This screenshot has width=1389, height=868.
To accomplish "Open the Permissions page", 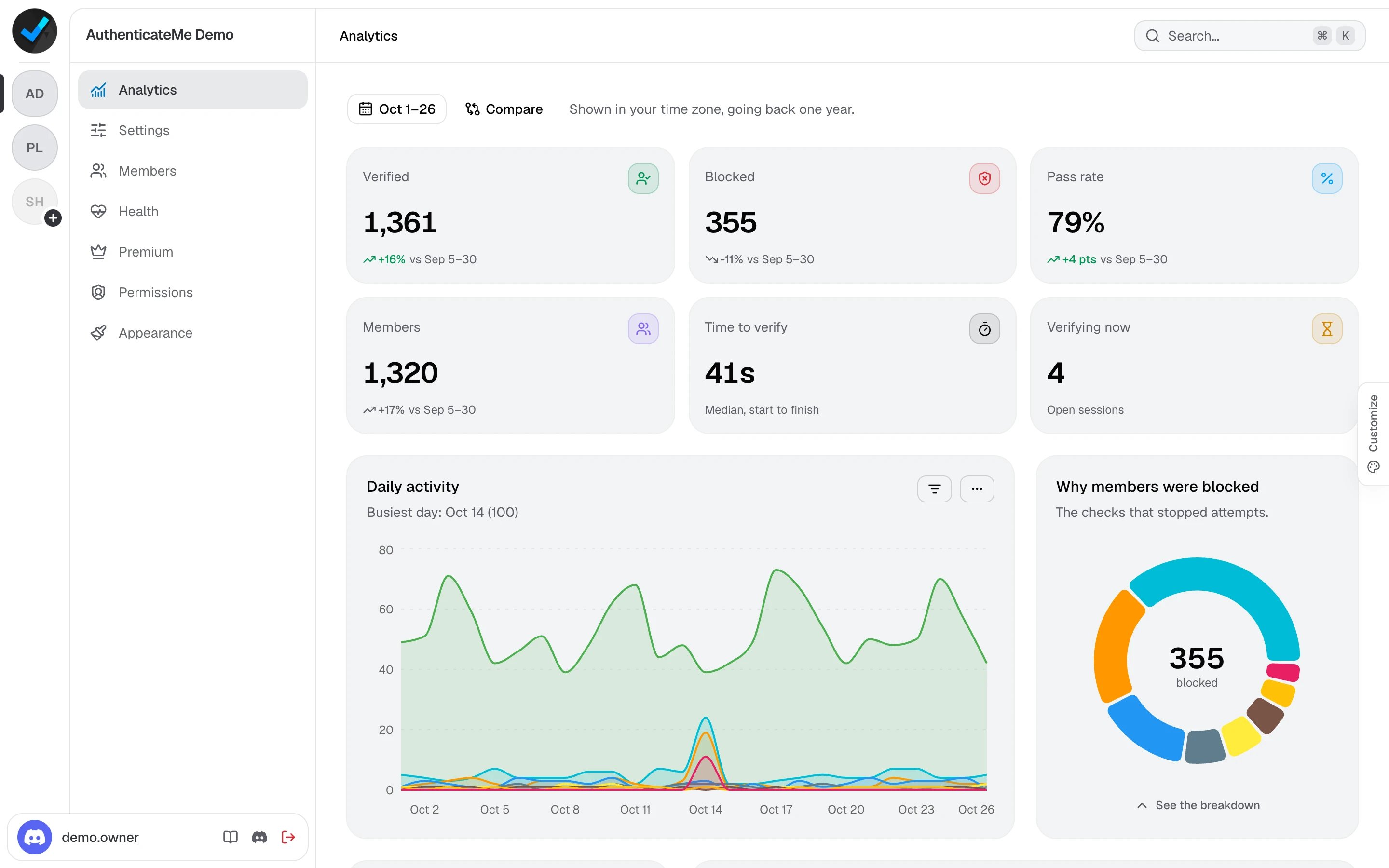I will click(193, 292).
